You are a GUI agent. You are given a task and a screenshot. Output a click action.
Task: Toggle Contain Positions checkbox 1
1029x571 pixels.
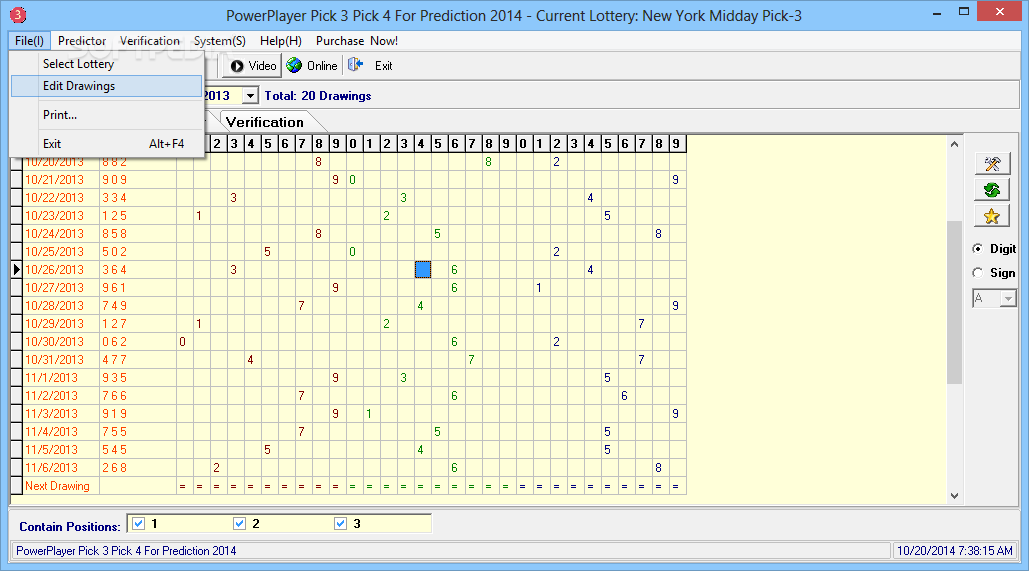[138, 523]
